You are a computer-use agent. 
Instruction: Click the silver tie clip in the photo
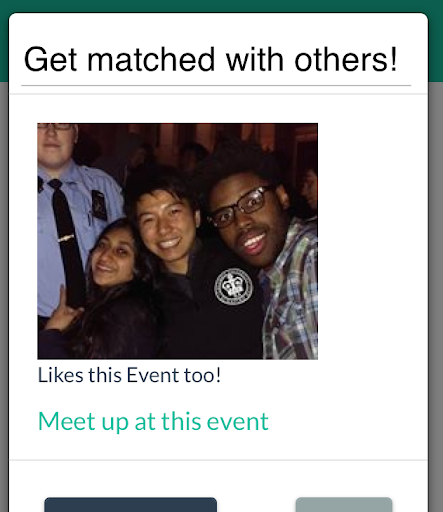pyautogui.click(x=66, y=238)
